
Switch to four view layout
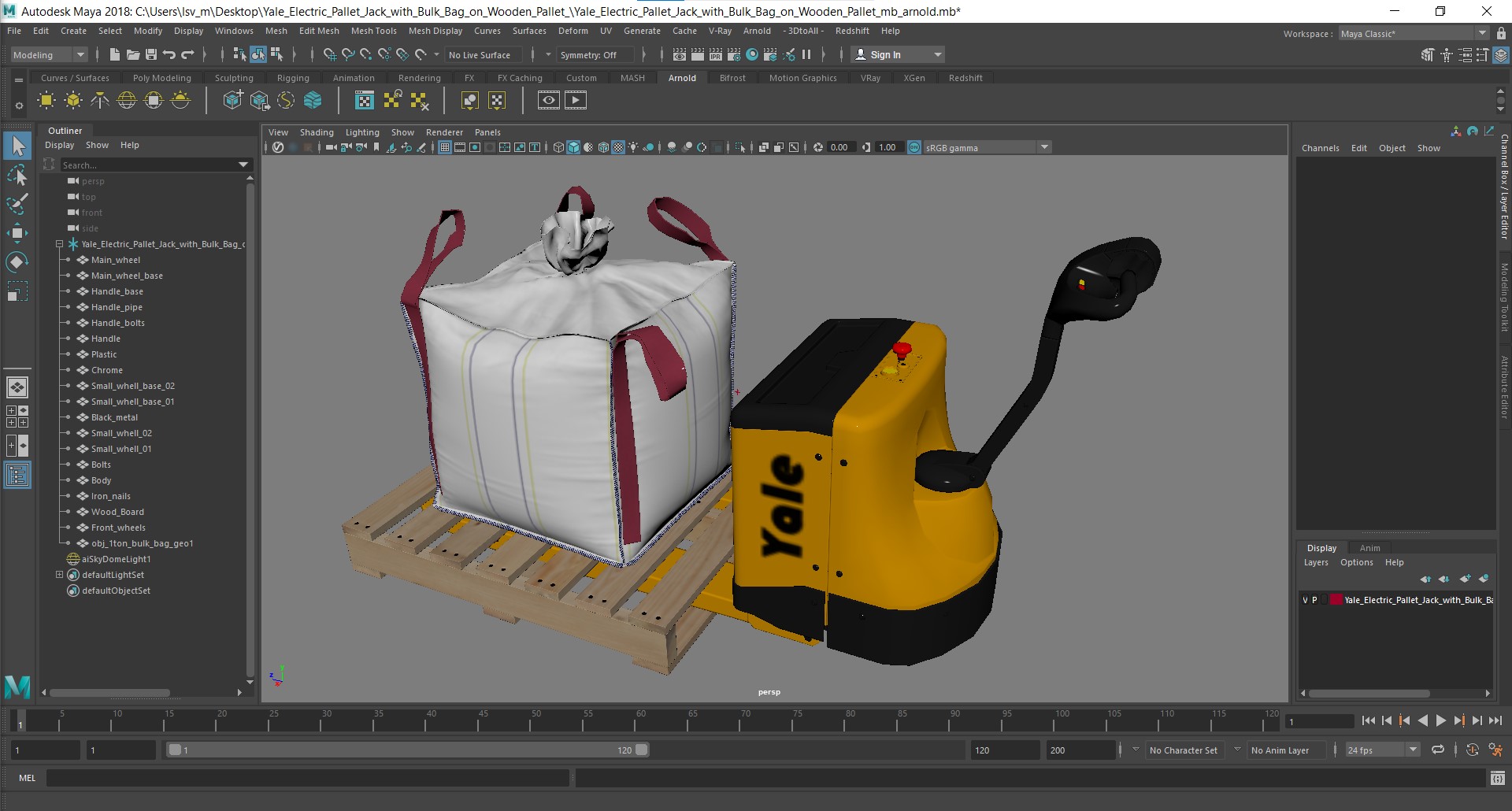click(x=17, y=417)
